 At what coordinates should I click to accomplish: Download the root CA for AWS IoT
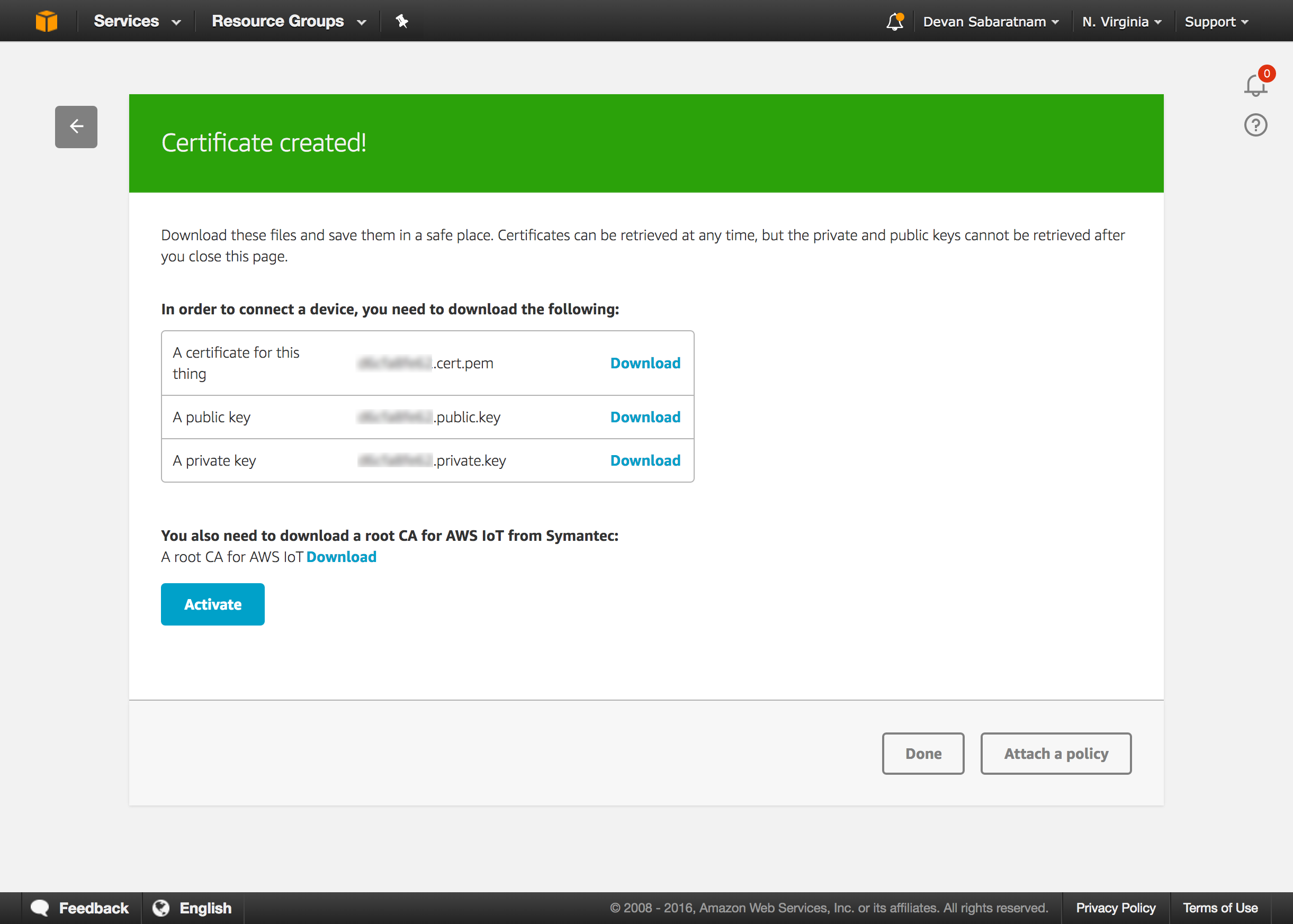coord(342,556)
